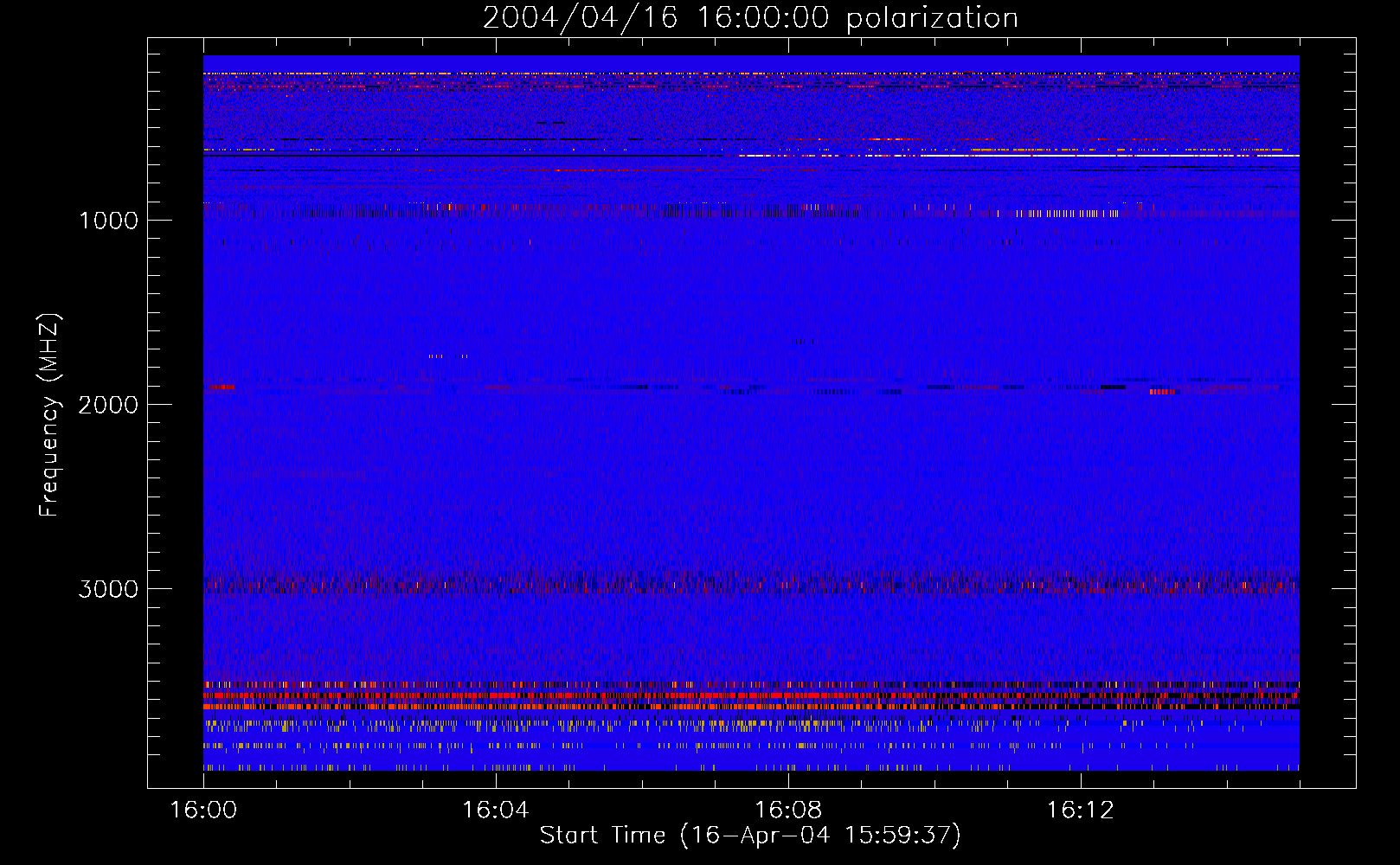This screenshot has width=1400, height=865.
Task: Click the 1000 frequency tick label
Action: pyautogui.click(x=108, y=221)
